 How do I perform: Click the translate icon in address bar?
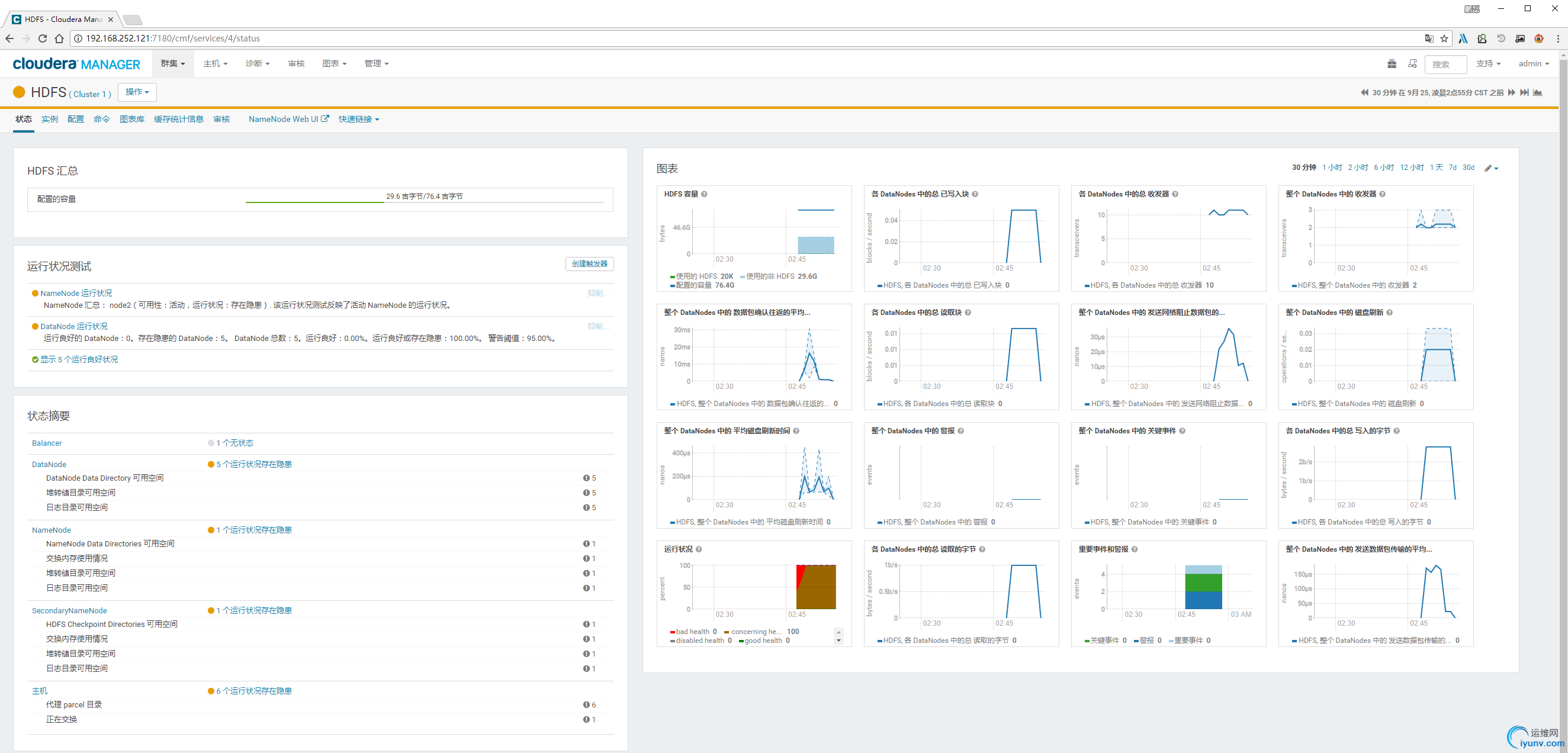(x=1429, y=38)
